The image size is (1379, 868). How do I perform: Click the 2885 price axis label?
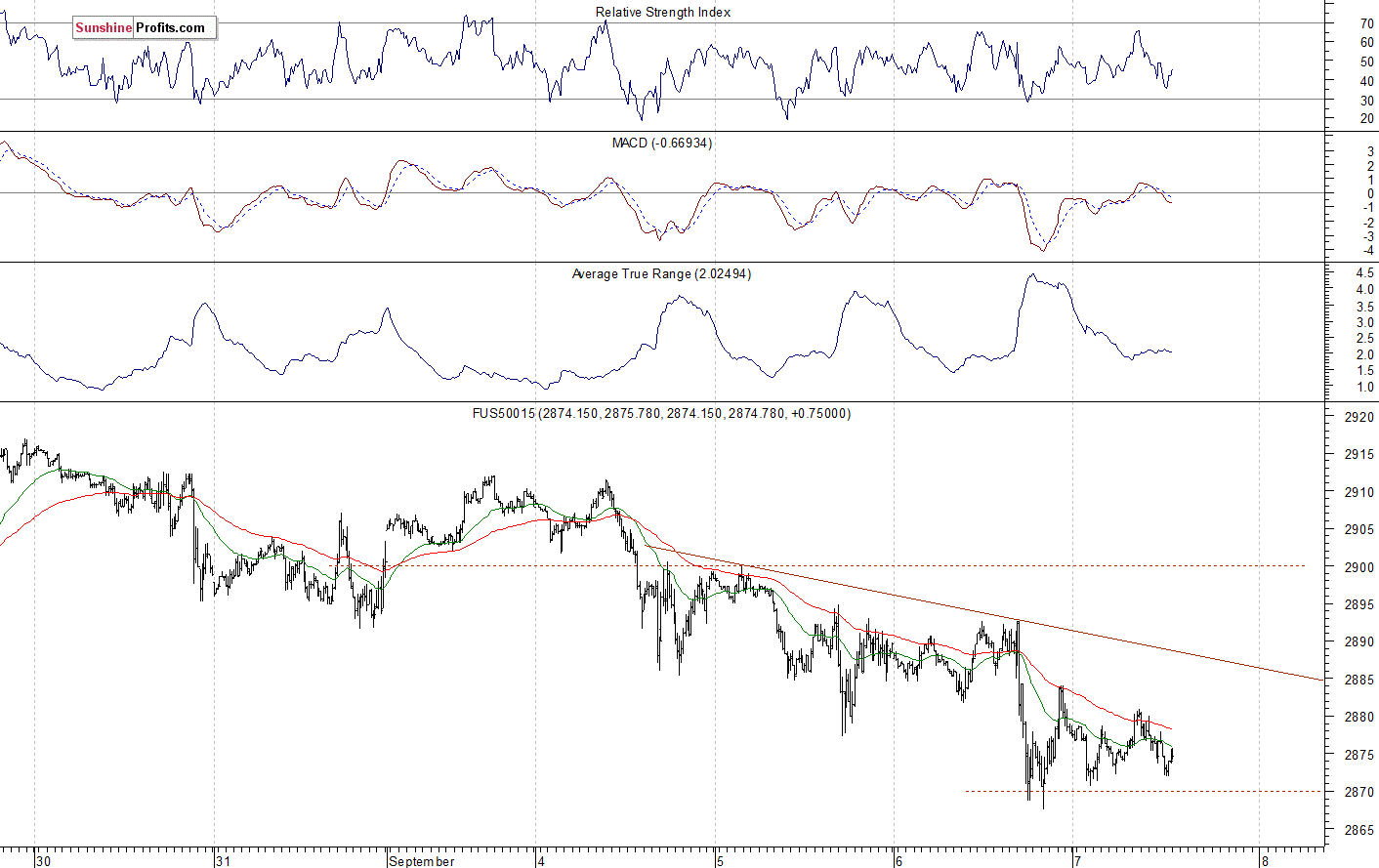1360,680
